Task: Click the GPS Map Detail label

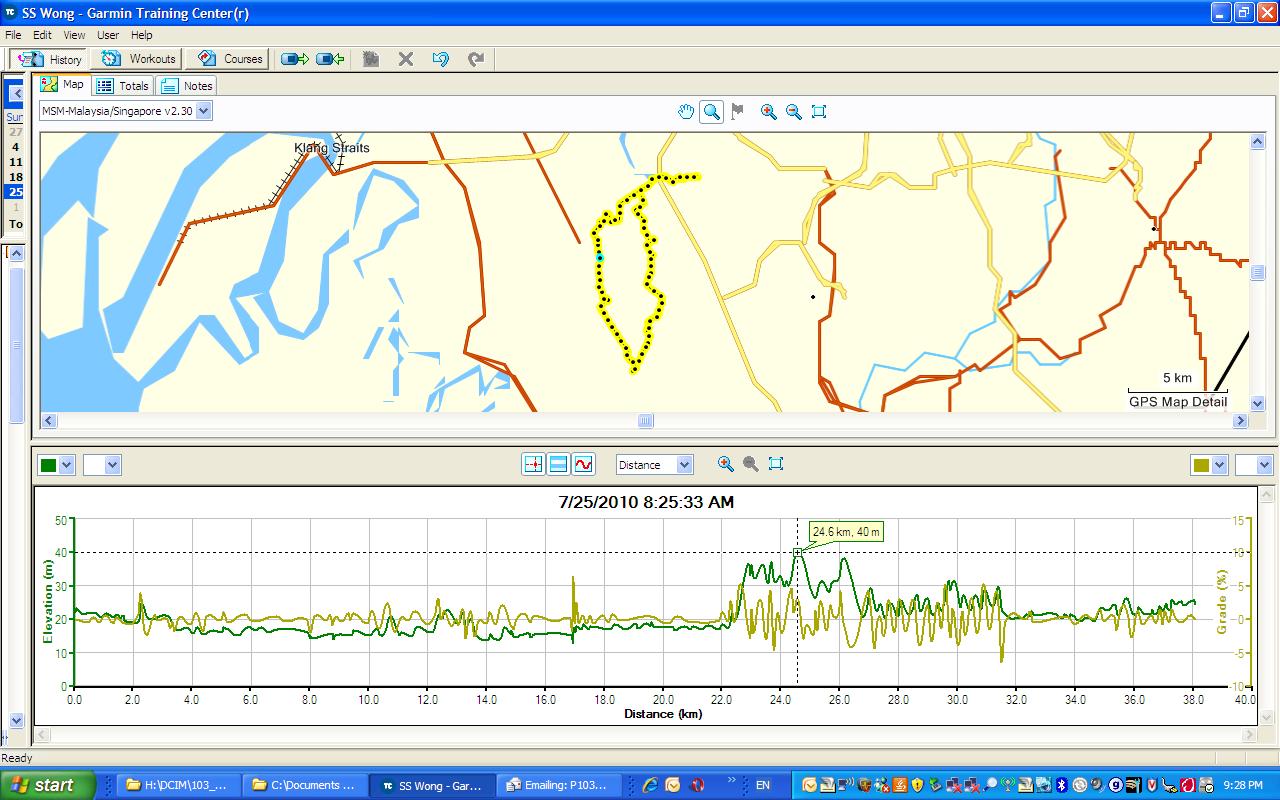Action: click(1178, 402)
